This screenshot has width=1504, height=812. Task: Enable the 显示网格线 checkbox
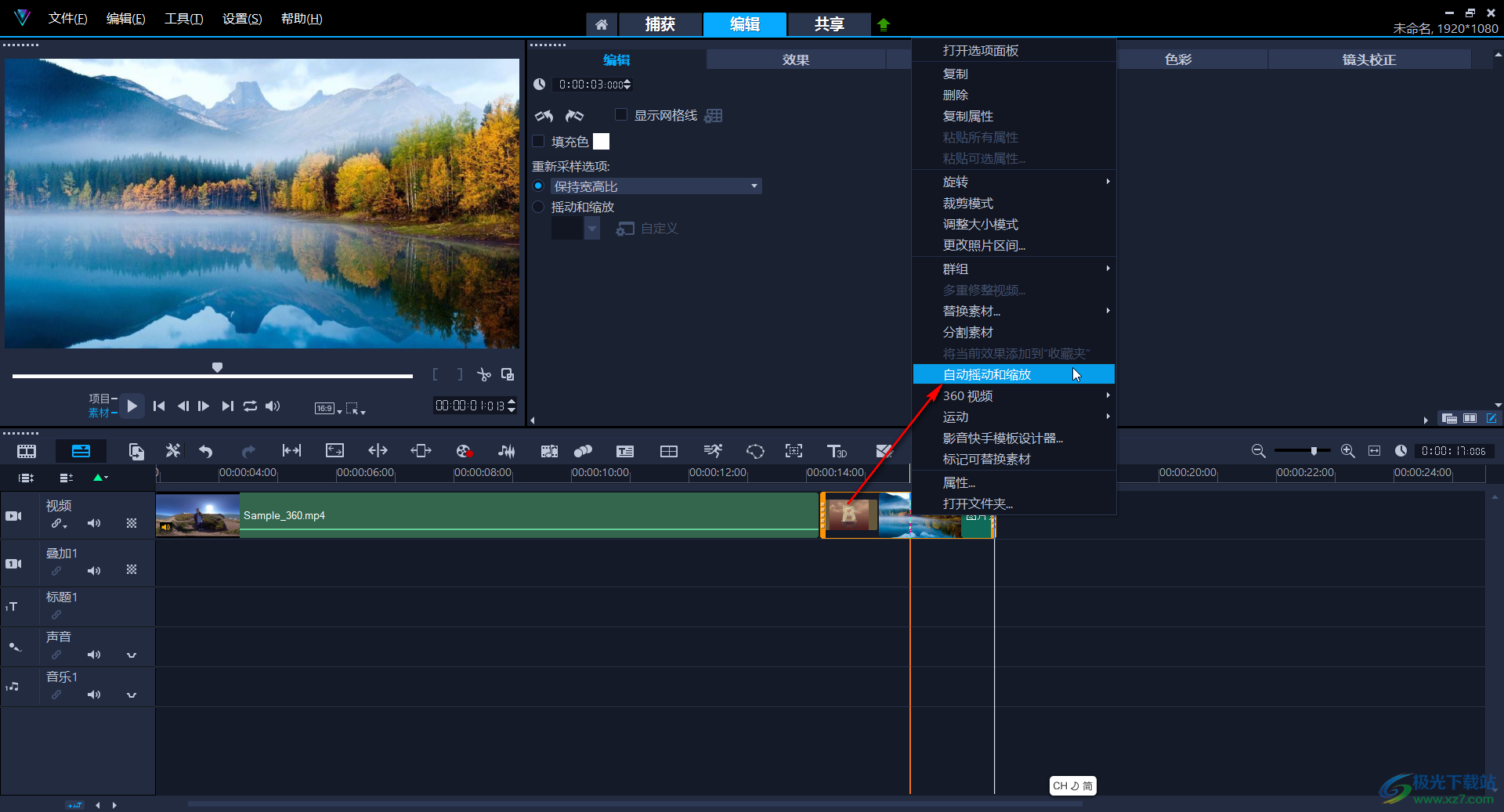tap(621, 115)
